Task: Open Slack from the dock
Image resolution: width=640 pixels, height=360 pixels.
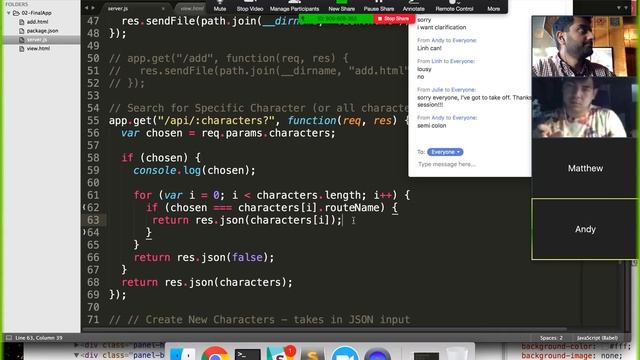Action: [280, 353]
